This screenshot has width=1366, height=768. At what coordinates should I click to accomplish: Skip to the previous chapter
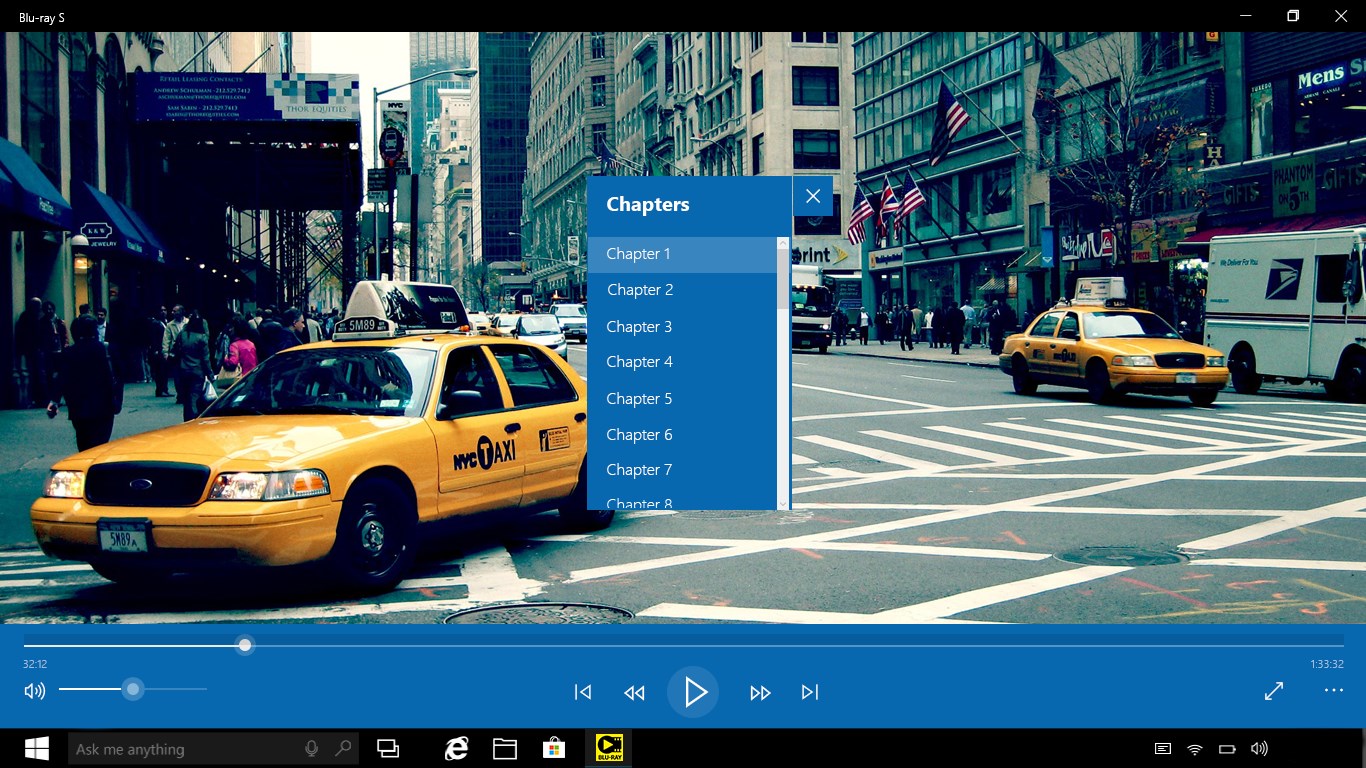[x=583, y=692]
